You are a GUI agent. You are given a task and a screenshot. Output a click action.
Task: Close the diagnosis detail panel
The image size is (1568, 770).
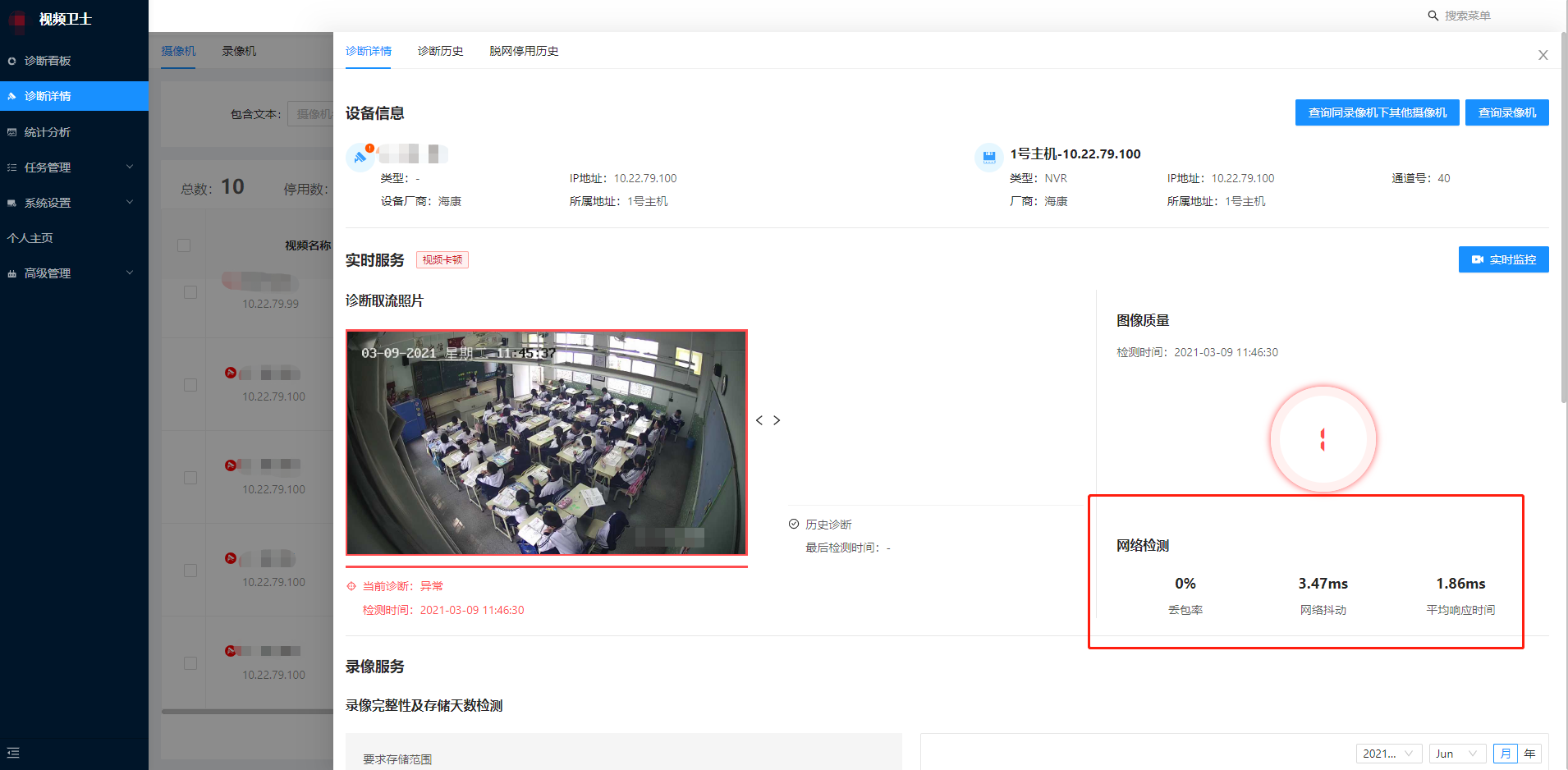pyautogui.click(x=1543, y=55)
